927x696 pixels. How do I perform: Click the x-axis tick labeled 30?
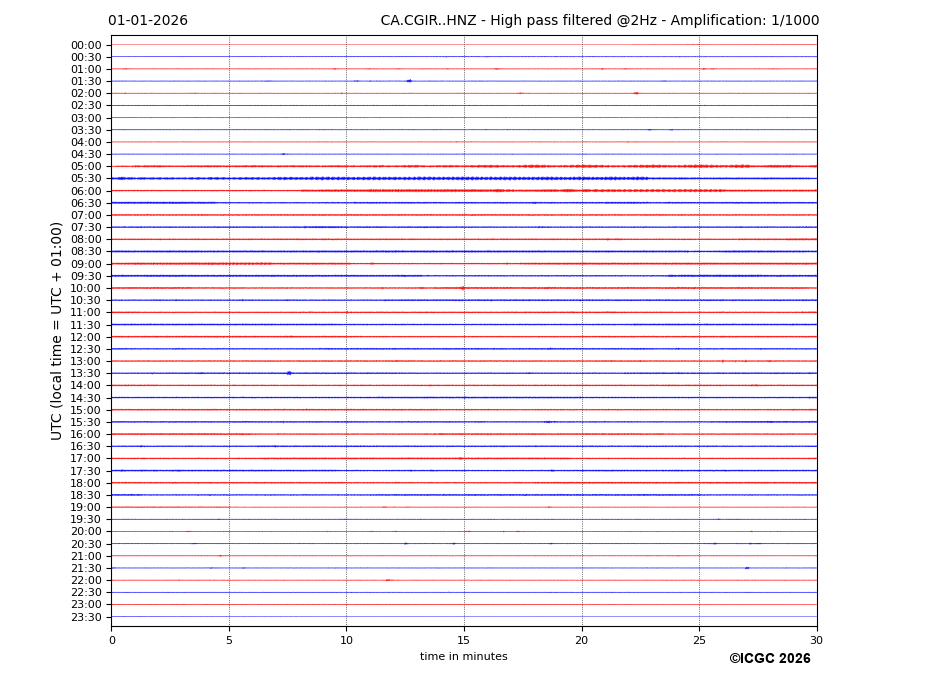[816, 640]
